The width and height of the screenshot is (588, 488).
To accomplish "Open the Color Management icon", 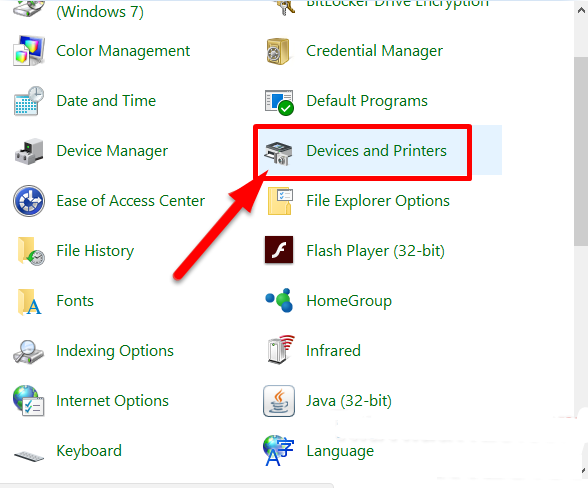I will pos(28,51).
